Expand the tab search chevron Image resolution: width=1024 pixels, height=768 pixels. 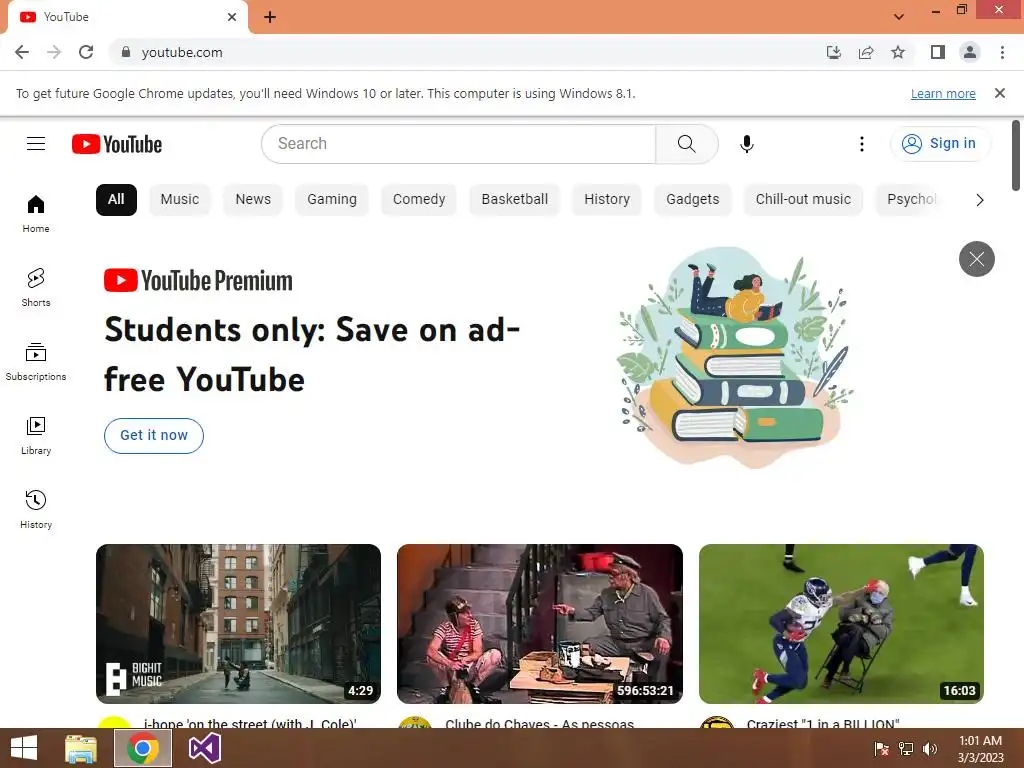899,17
